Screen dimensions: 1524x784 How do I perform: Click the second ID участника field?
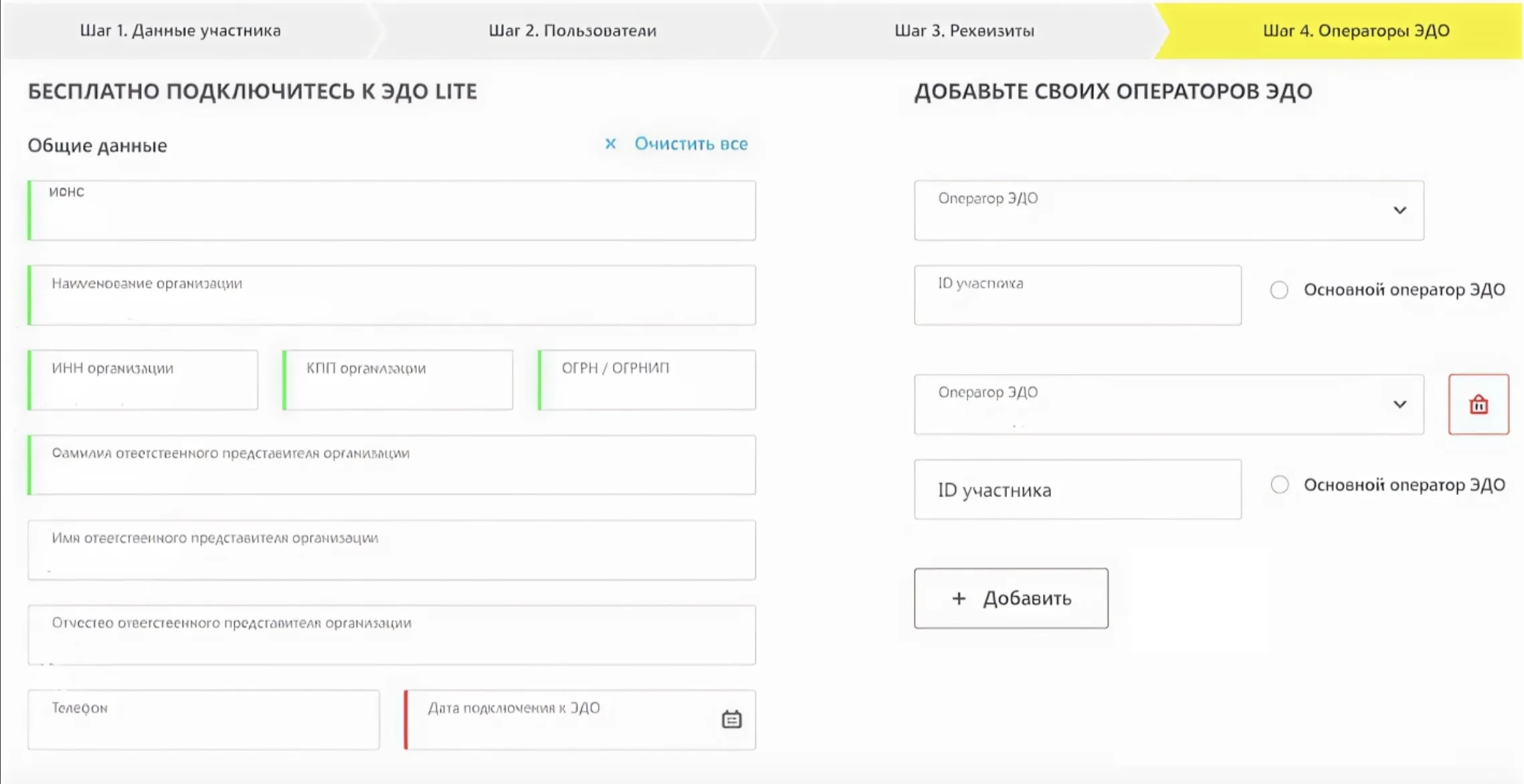pos(1077,490)
